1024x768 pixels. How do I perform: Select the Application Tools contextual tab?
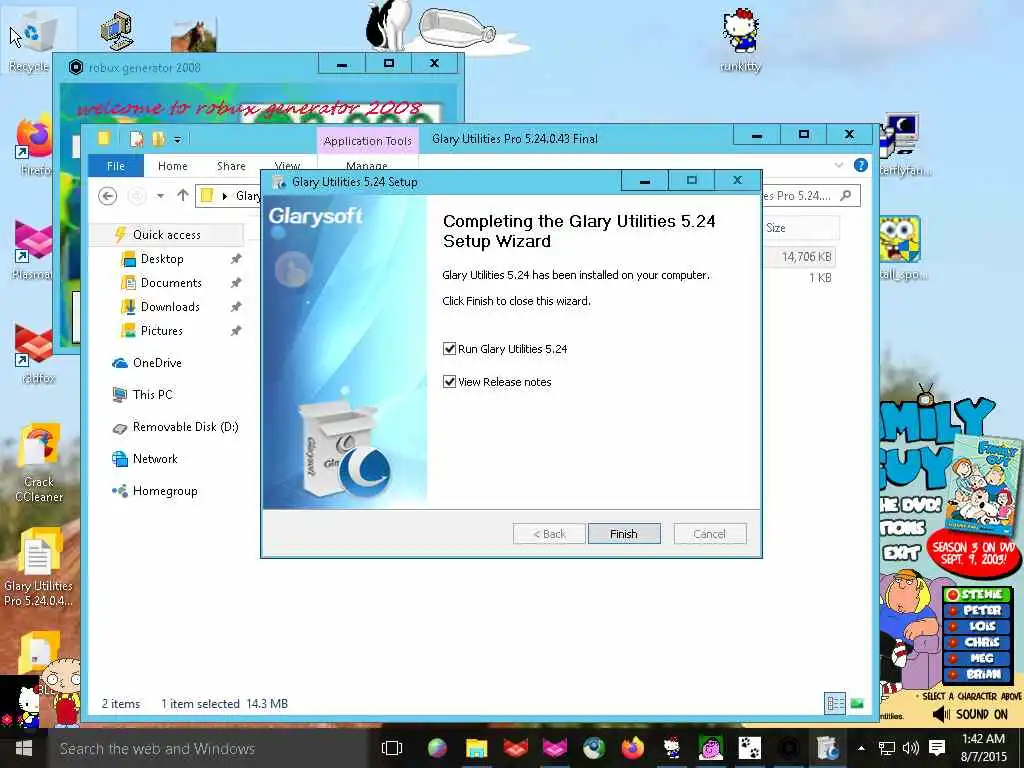368,140
